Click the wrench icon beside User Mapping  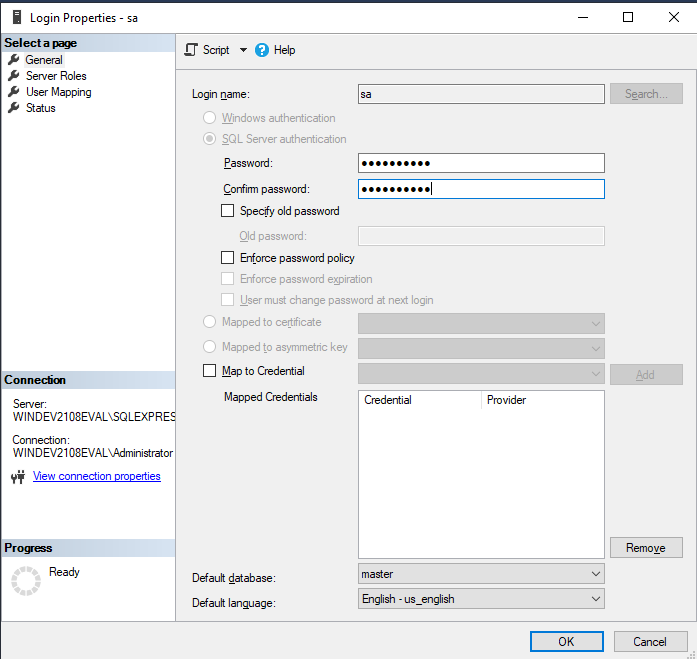(x=14, y=91)
